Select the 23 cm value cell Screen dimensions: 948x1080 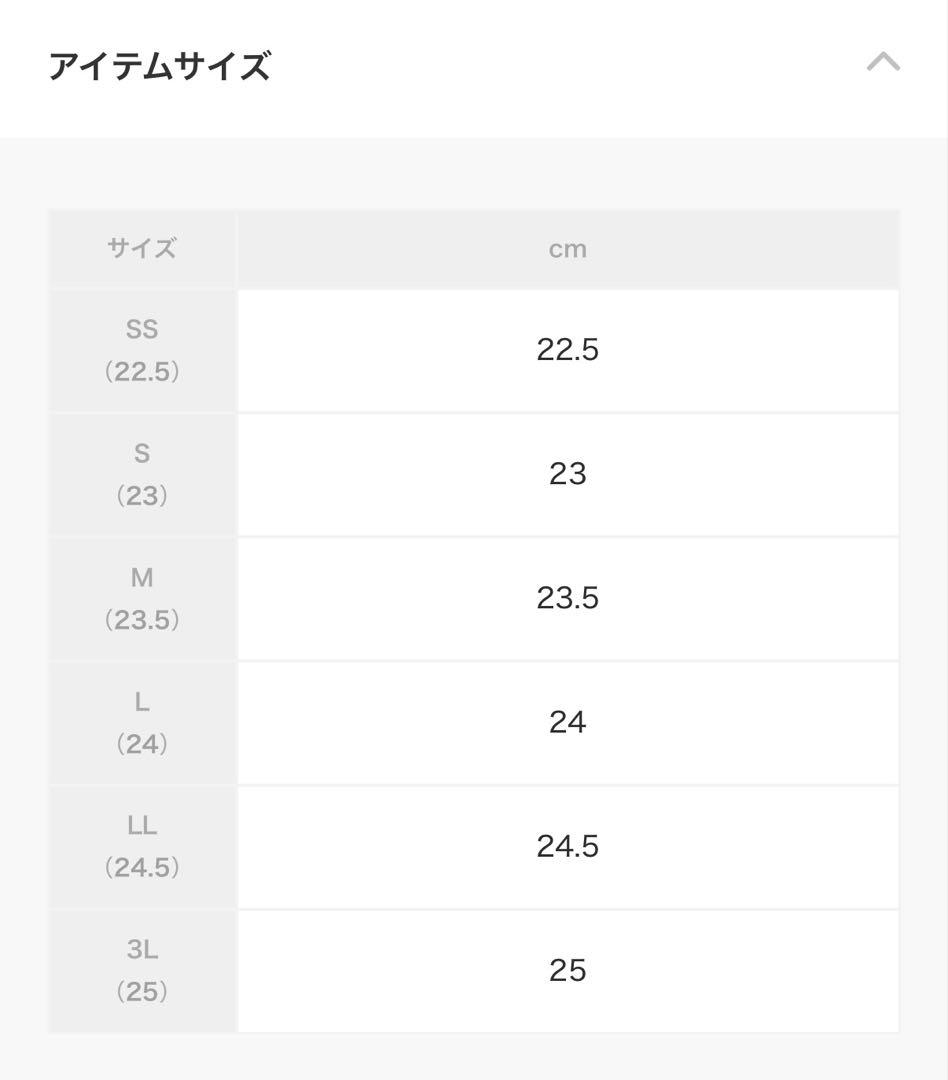[567, 474]
